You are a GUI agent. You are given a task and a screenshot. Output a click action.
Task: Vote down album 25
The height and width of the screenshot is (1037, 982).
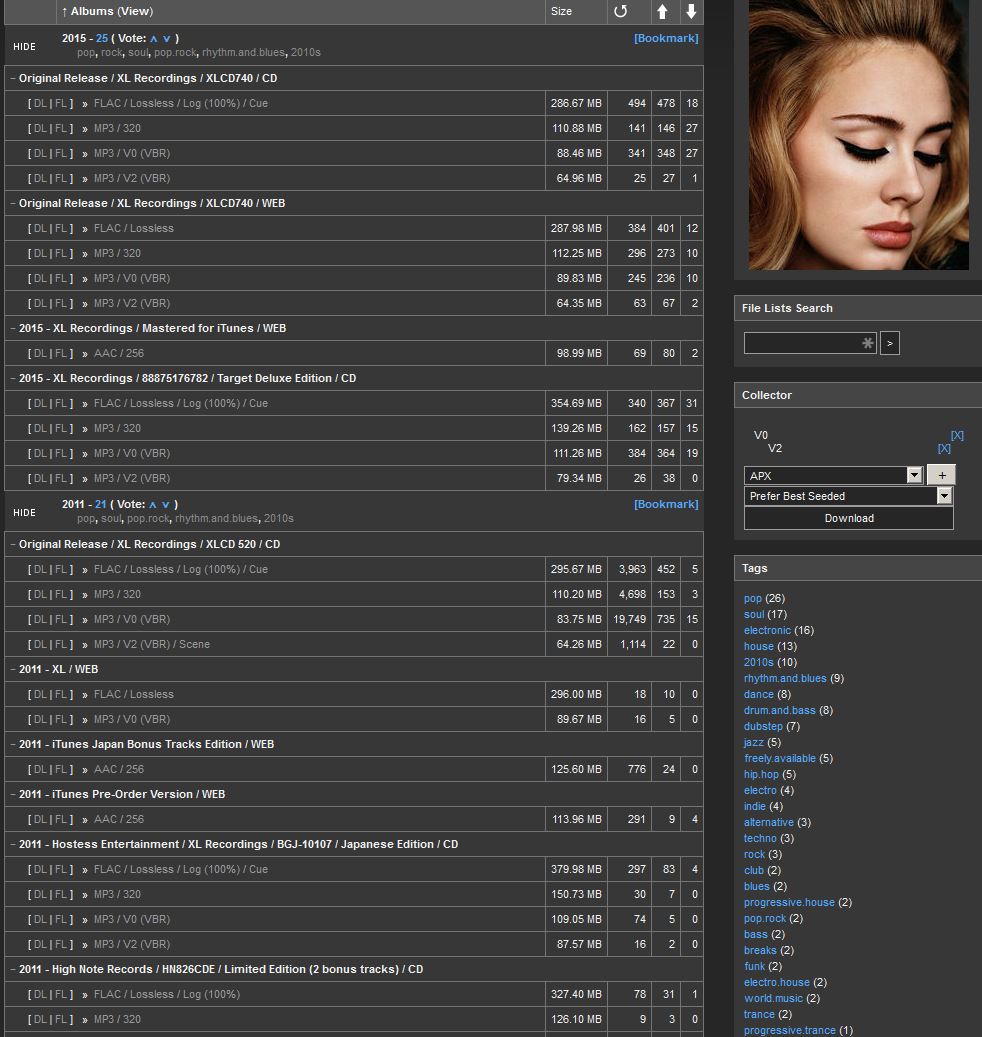point(167,39)
